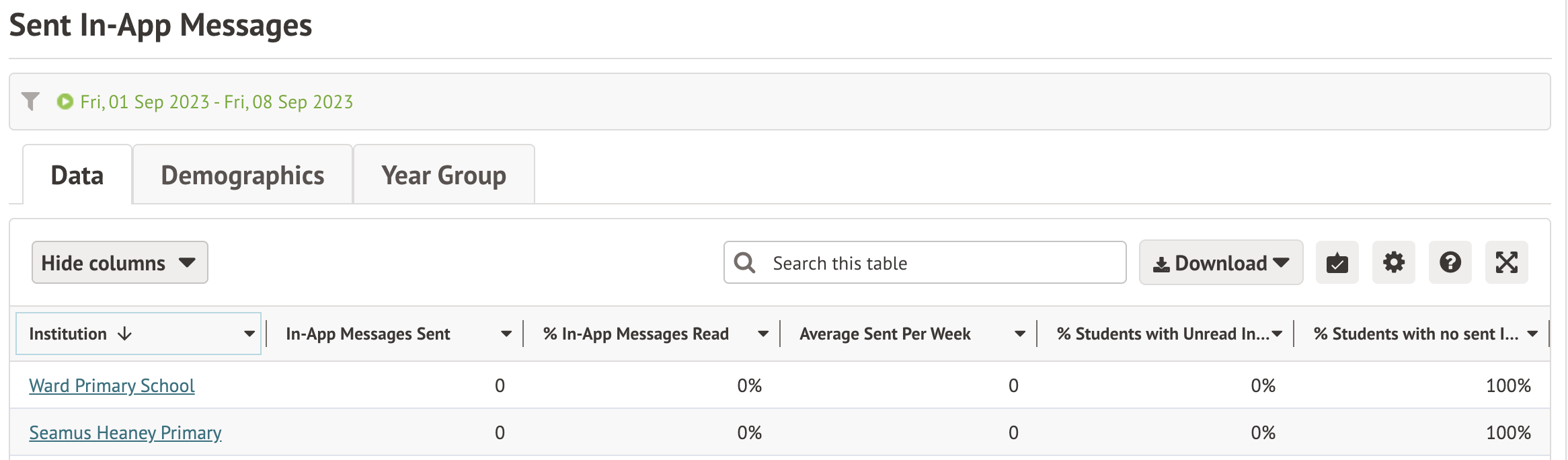Click the green date range play icon
The height and width of the screenshot is (460, 1568).
[x=65, y=102]
